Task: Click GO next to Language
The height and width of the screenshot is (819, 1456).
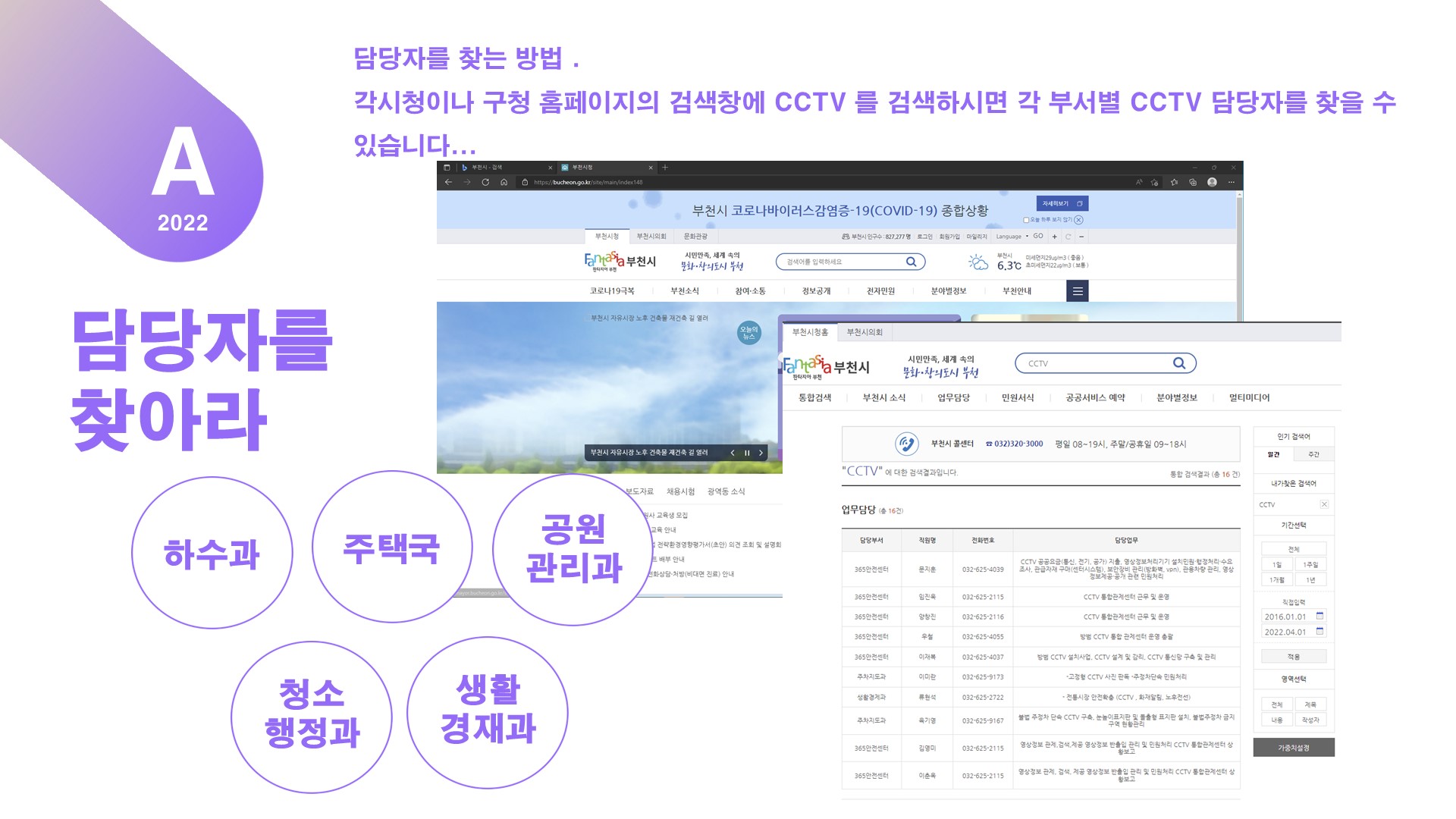Action: [x=1038, y=236]
